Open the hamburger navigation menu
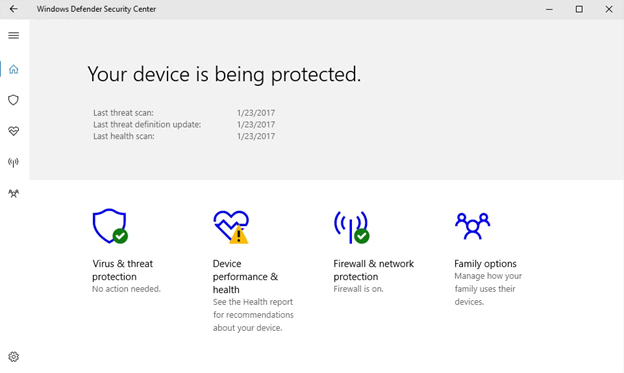Viewport: 624px width, 373px height. (14, 35)
